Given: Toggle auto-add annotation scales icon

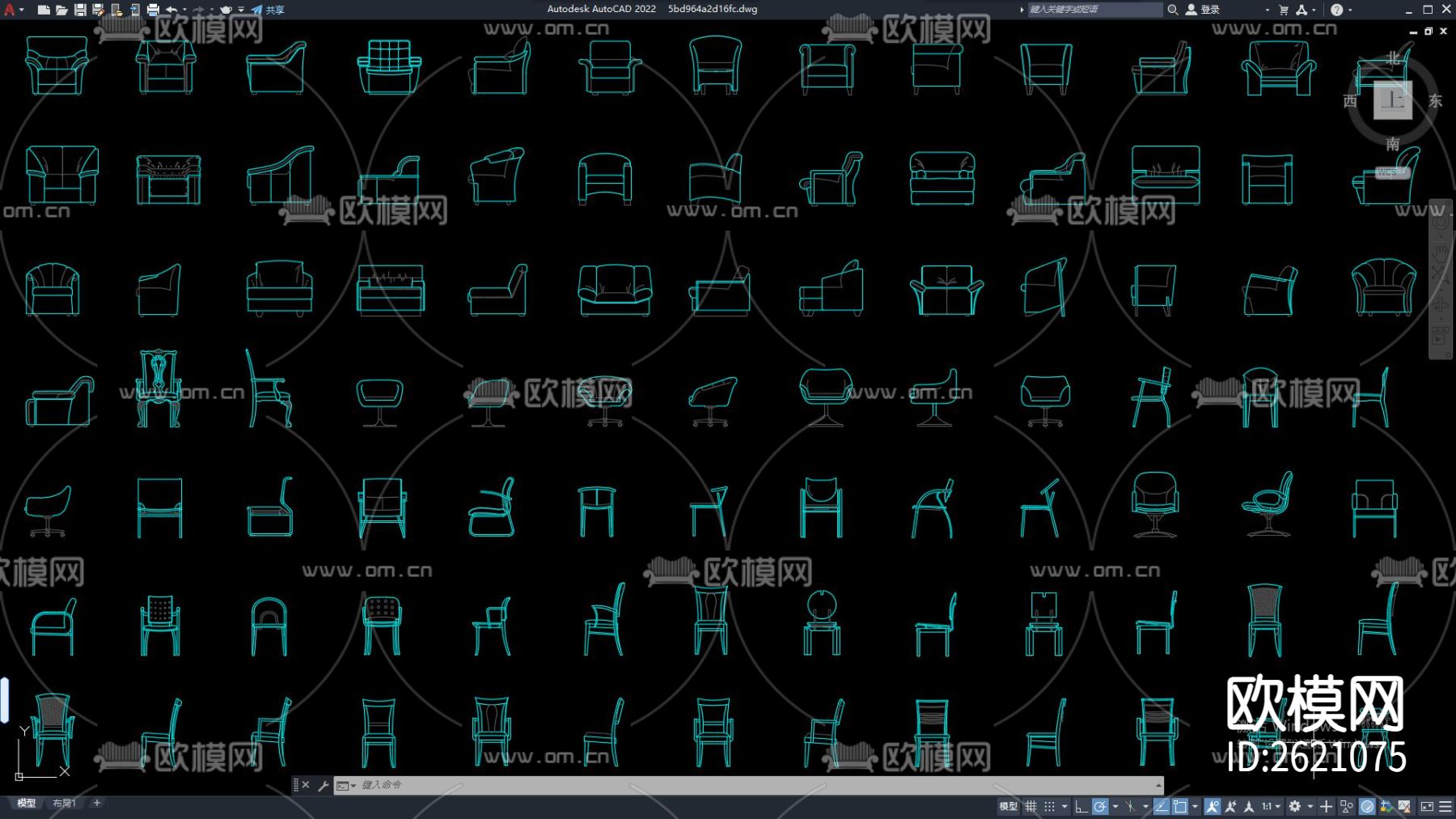Looking at the screenshot, I should (1230, 806).
